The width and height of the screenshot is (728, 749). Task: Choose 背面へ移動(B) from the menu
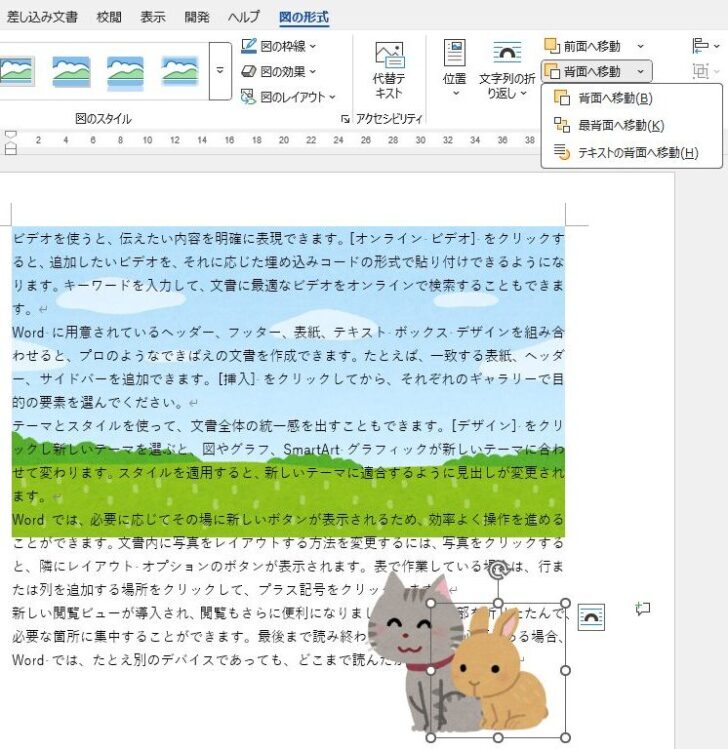632,98
